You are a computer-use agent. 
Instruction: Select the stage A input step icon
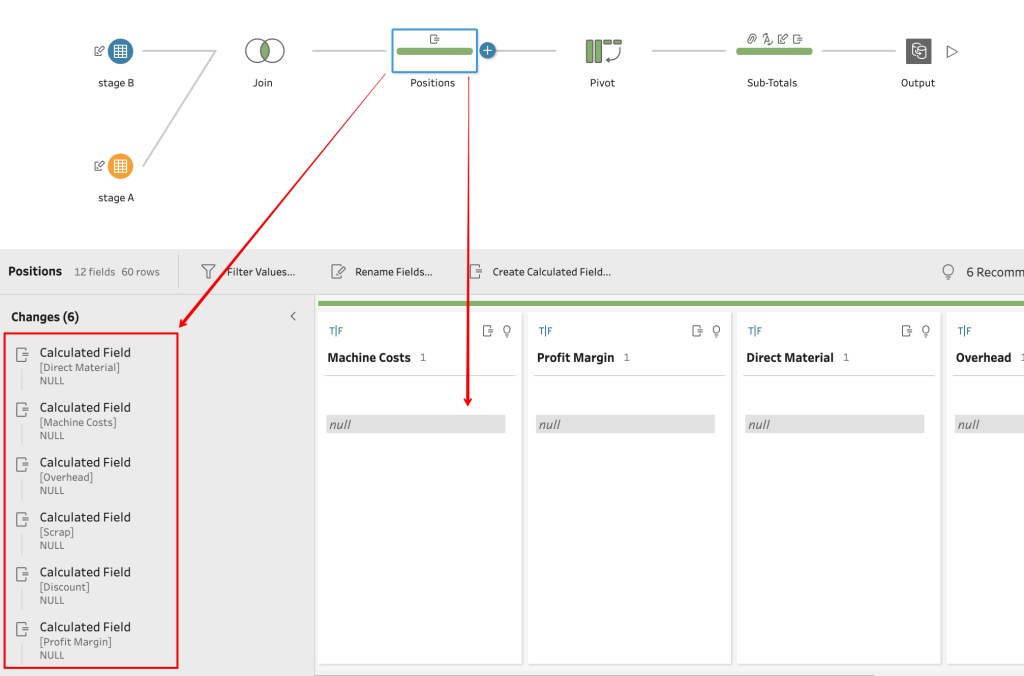120,166
